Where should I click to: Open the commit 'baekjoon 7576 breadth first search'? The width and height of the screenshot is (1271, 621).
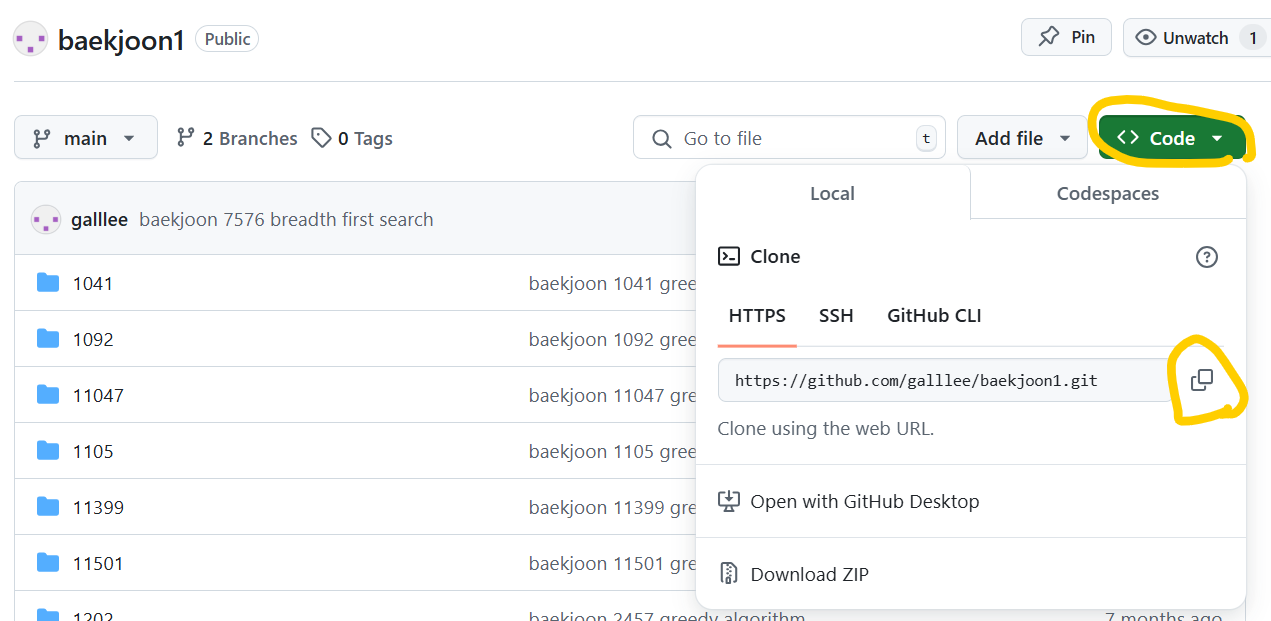[x=286, y=219]
